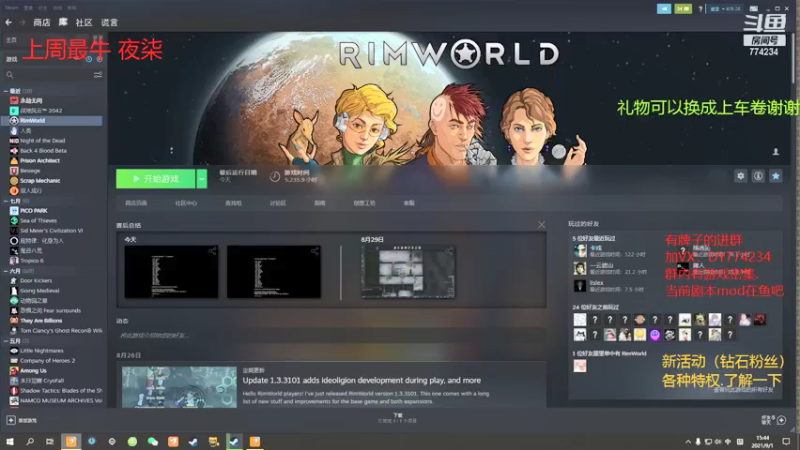Open the second screenshot thumbnail from today
The image size is (800, 450).
pos(274,271)
